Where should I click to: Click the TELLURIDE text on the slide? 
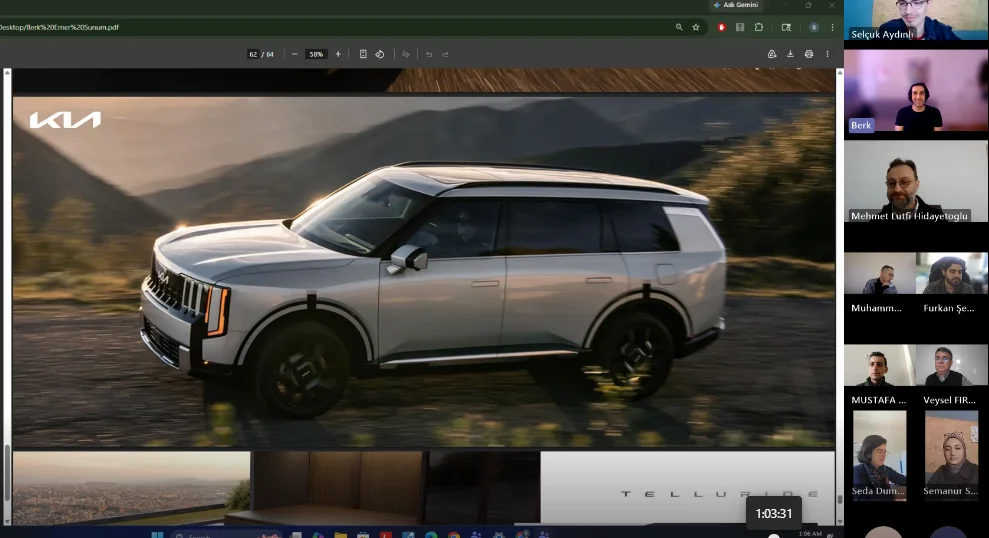(x=720, y=494)
